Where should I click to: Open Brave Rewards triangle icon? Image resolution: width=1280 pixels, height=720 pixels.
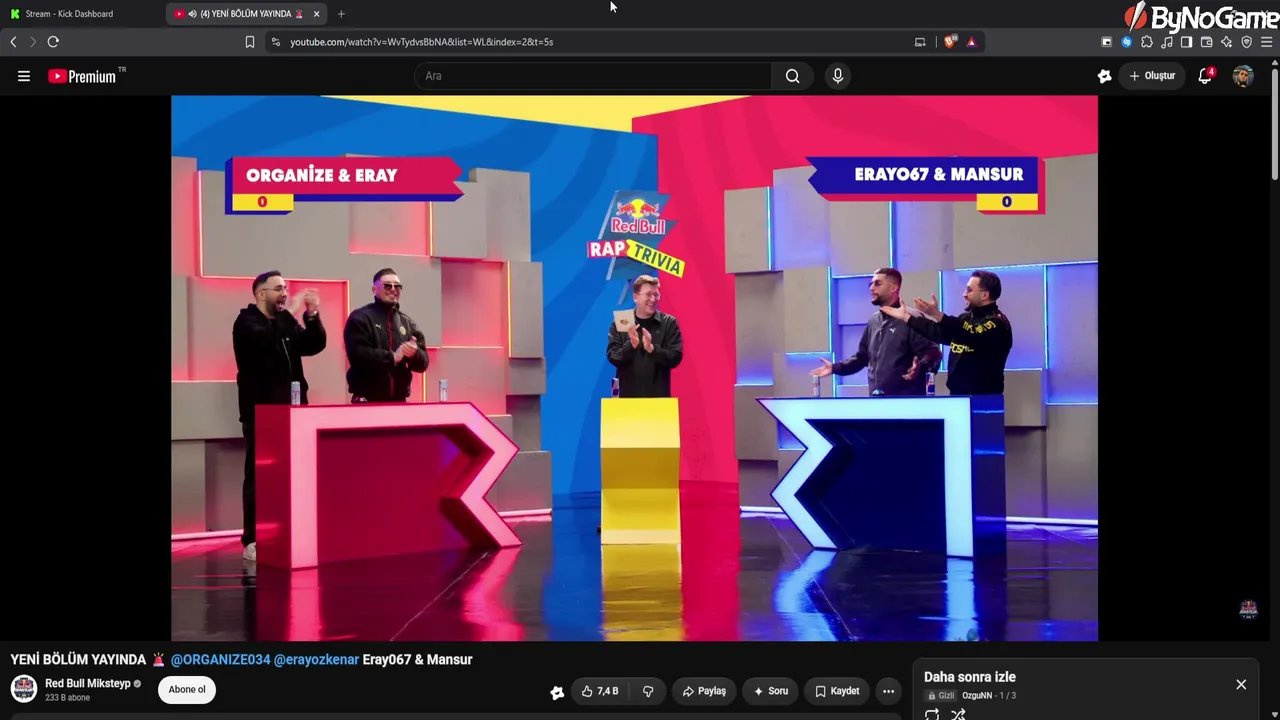coord(971,42)
